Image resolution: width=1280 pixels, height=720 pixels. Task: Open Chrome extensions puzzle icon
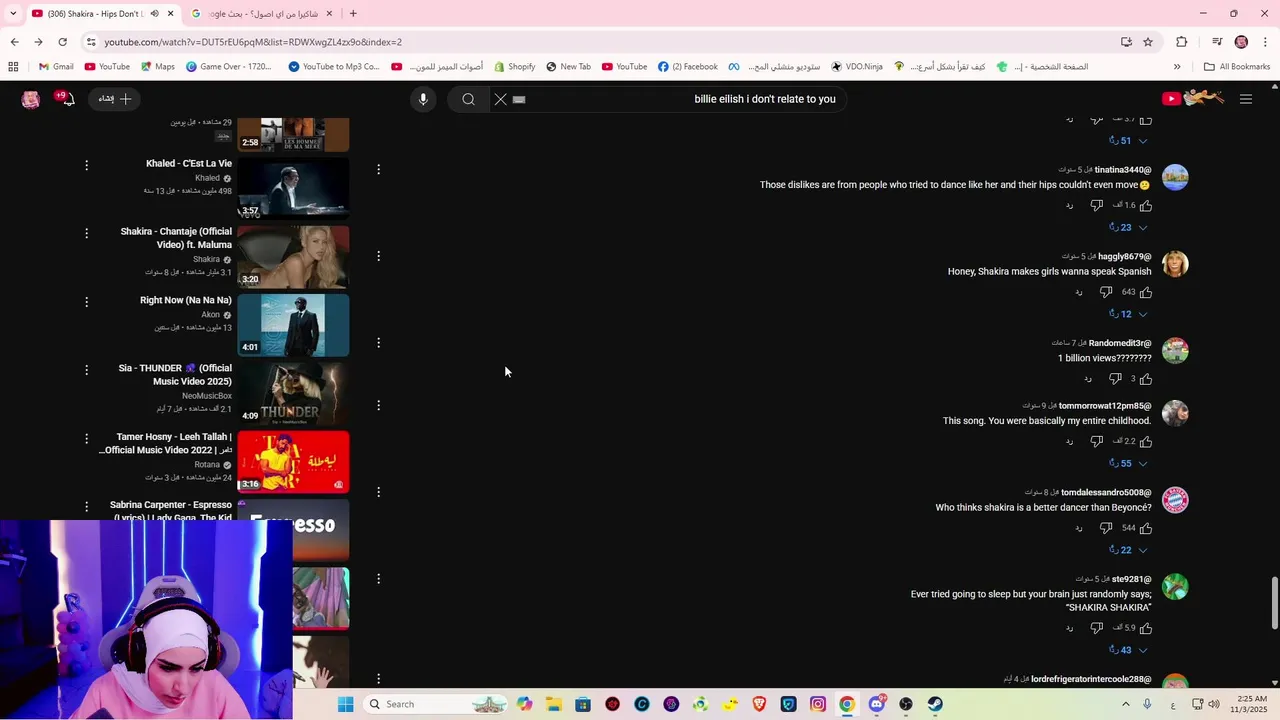point(1181,42)
